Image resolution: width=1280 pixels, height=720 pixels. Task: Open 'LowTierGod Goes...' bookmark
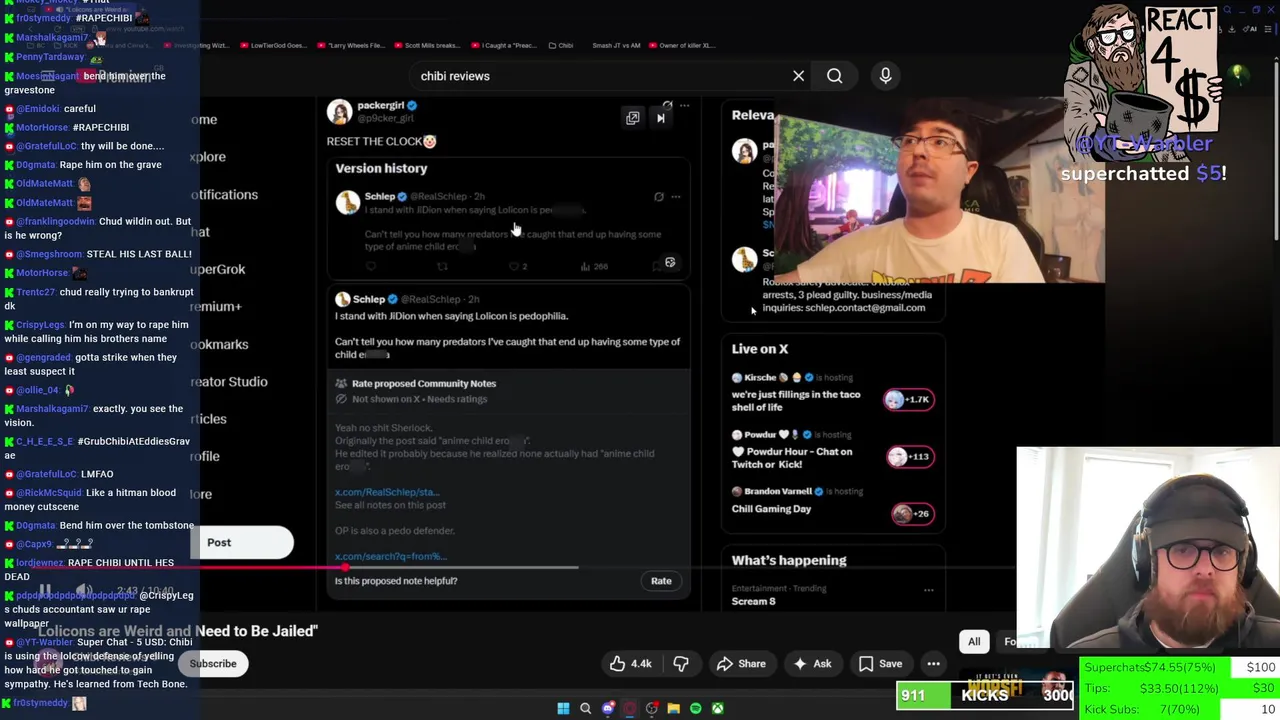coord(273,45)
